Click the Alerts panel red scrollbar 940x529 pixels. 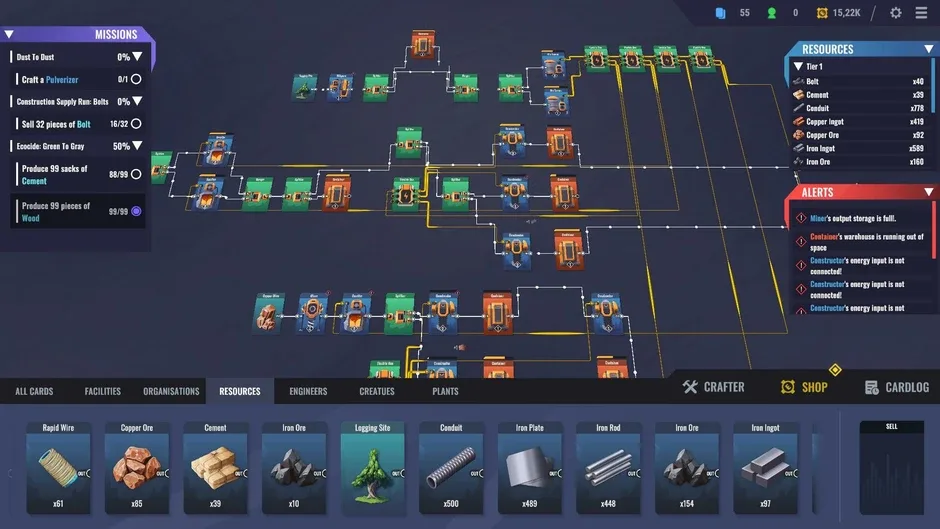click(933, 231)
